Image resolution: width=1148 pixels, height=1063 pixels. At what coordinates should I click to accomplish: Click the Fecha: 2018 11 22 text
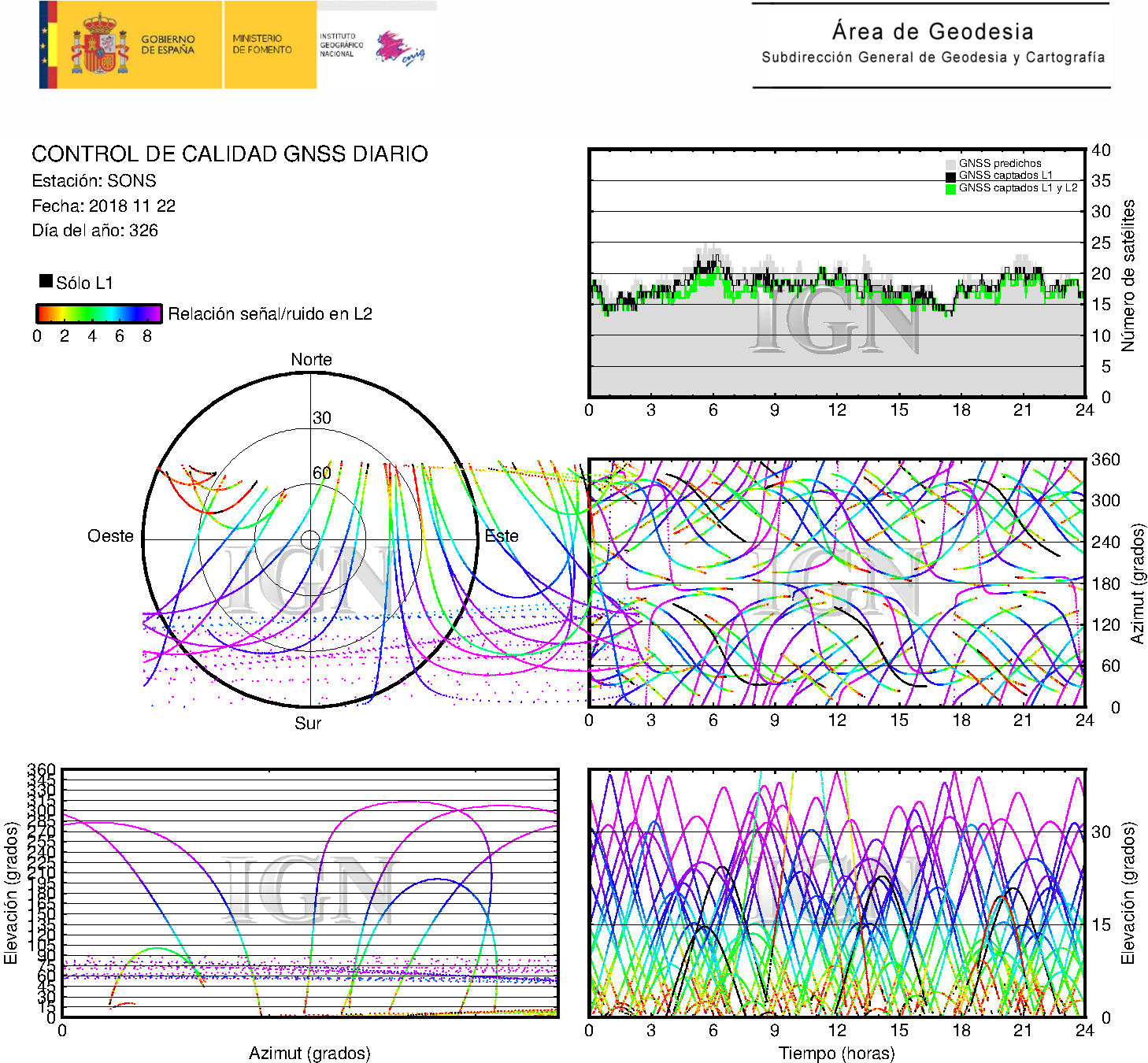coord(103,206)
